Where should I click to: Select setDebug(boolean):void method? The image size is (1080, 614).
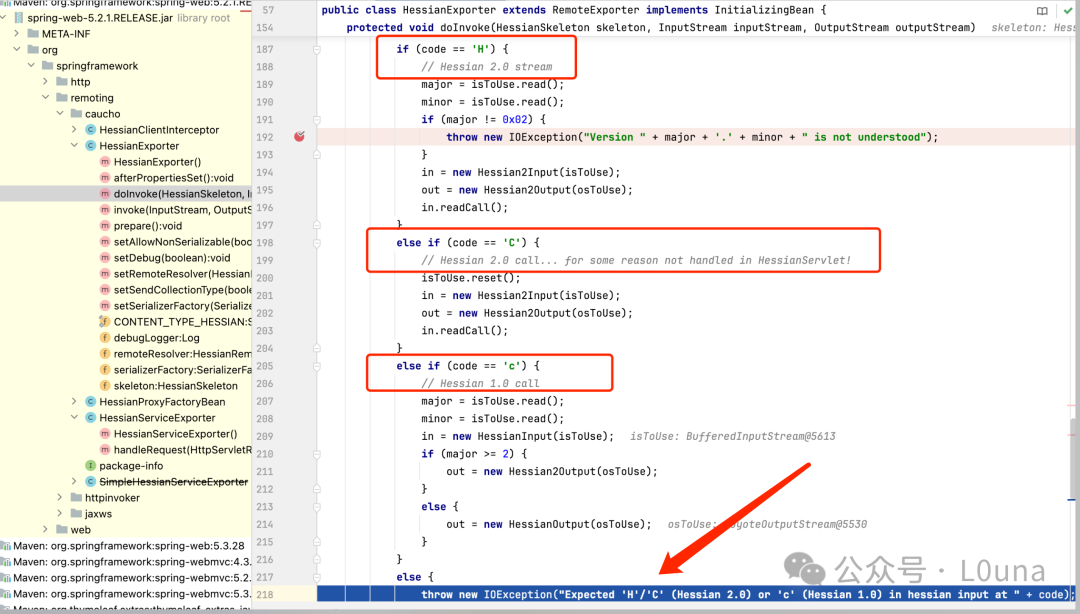click(172, 258)
